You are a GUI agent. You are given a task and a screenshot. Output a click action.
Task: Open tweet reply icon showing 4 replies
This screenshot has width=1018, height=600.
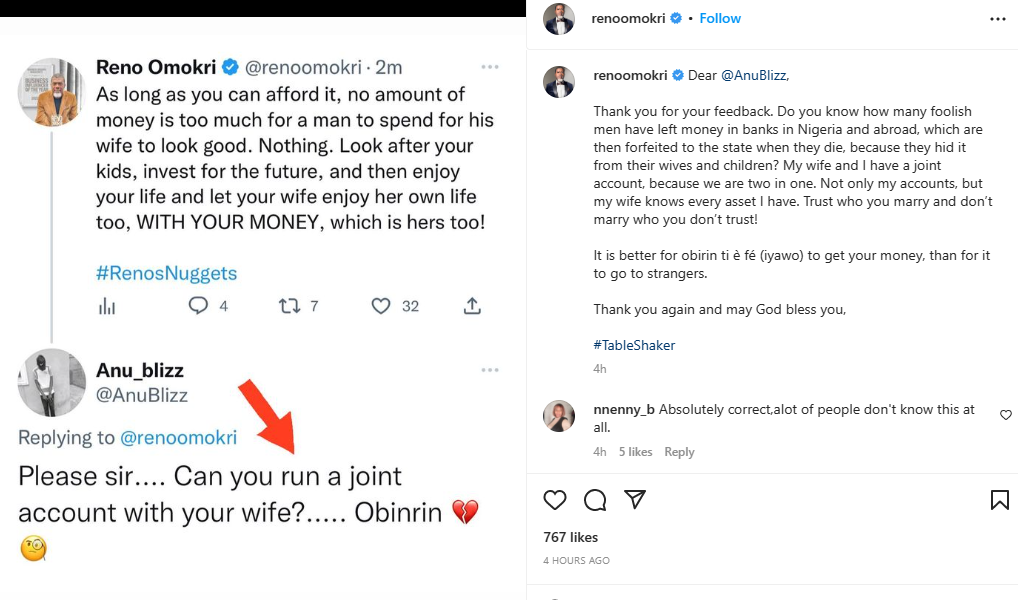(198, 306)
